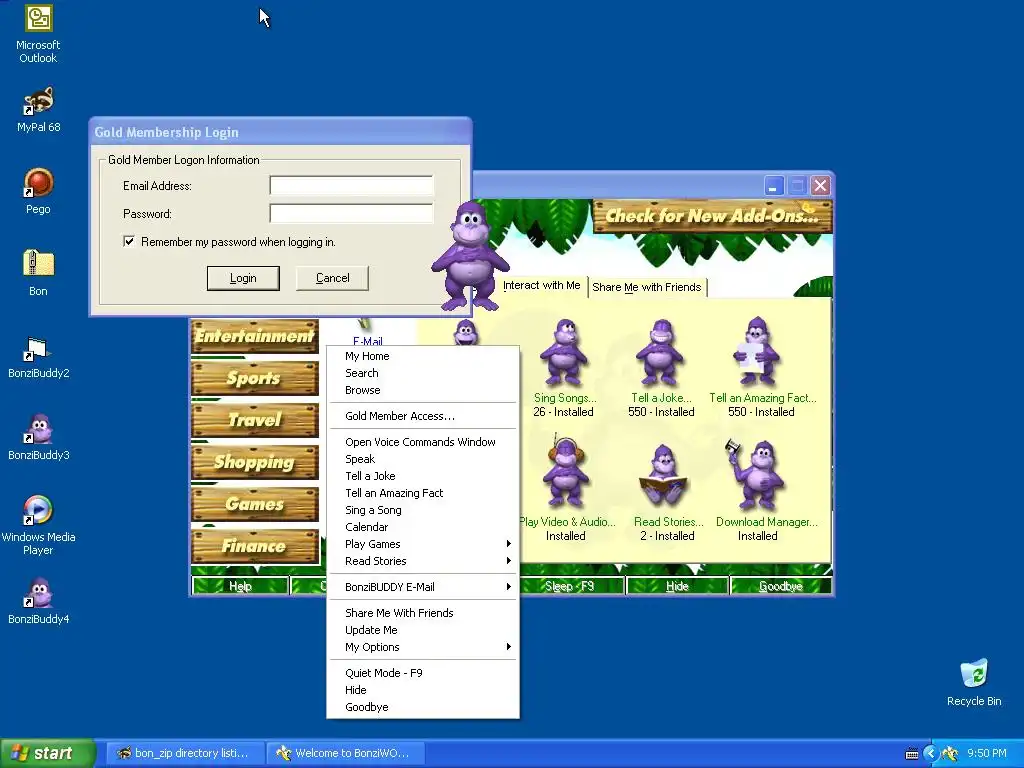Screen dimensions: 1024x768
Task: Select the MyPal 68 raccoon icon
Action: click(x=38, y=101)
